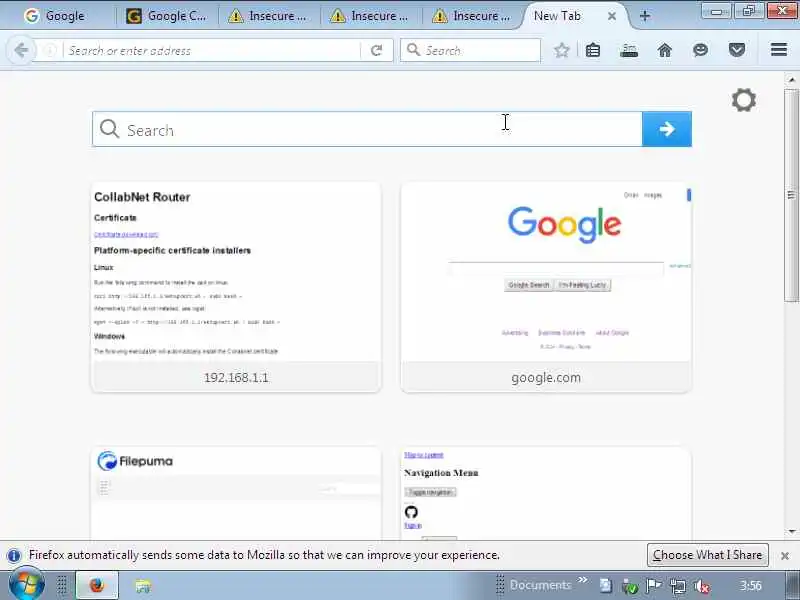Click the taskbar clock showing 3:56
The height and width of the screenshot is (600, 800).
(x=751, y=586)
